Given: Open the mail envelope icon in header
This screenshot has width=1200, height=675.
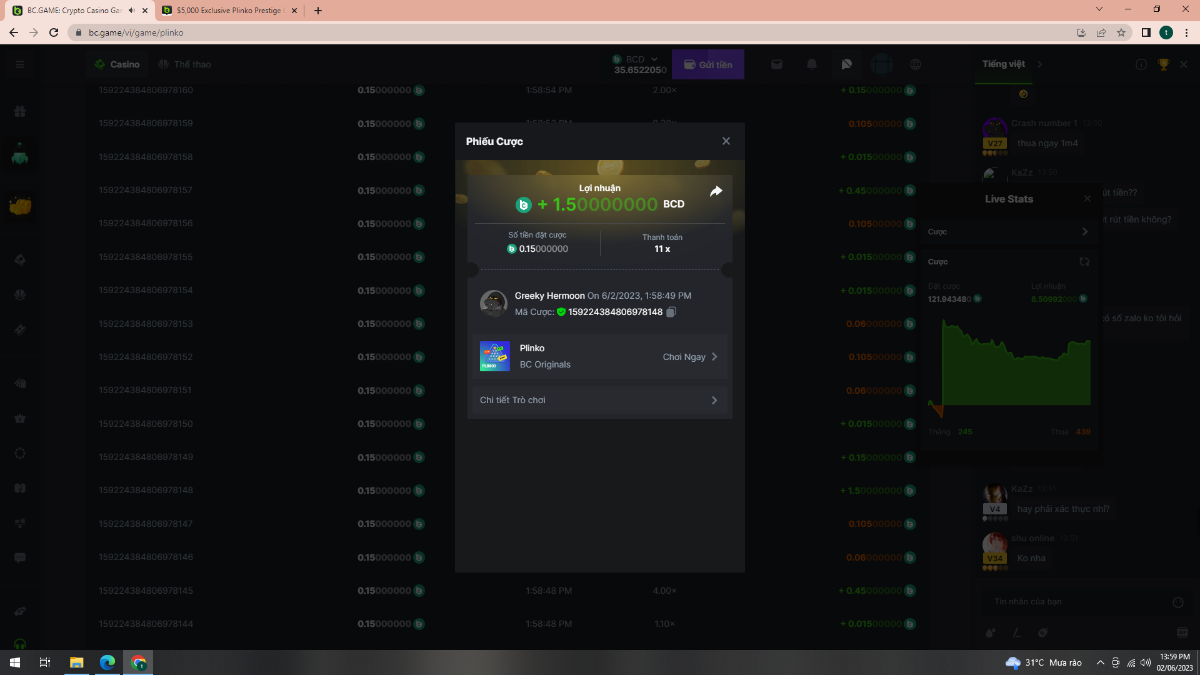Looking at the screenshot, I should (777, 64).
